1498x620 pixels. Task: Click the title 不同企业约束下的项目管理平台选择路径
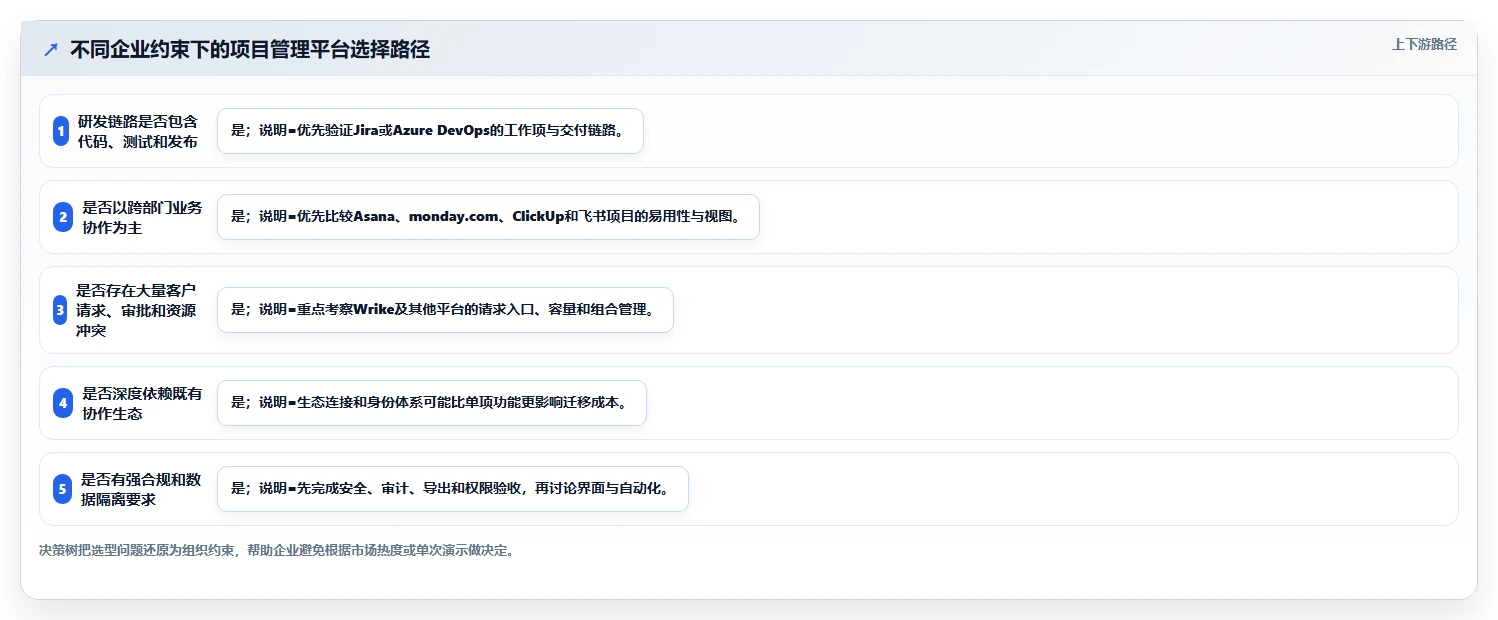click(x=250, y=49)
